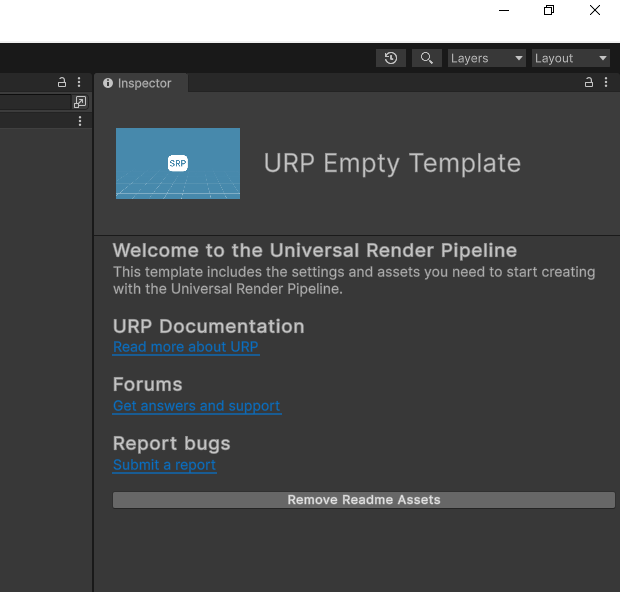Open the Layout dropdown
This screenshot has width=620, height=592.
571,58
